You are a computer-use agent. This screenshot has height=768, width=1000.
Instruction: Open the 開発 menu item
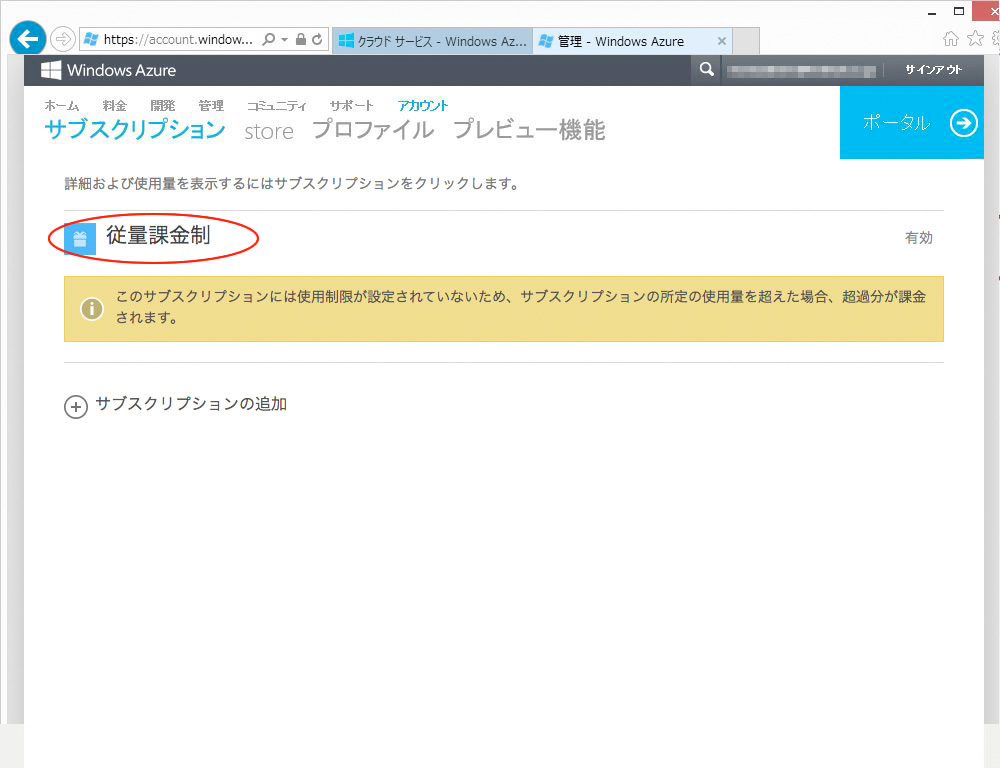coord(163,106)
